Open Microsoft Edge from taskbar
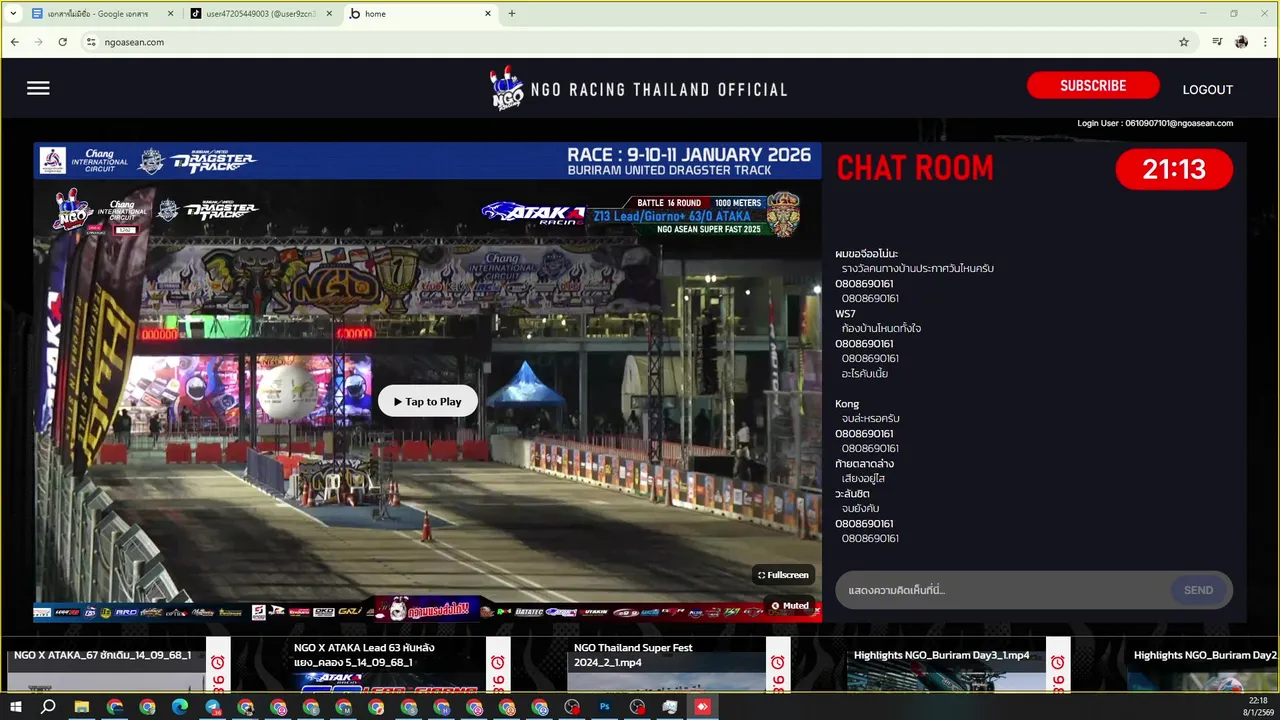This screenshot has height=720, width=1280. (x=180, y=707)
